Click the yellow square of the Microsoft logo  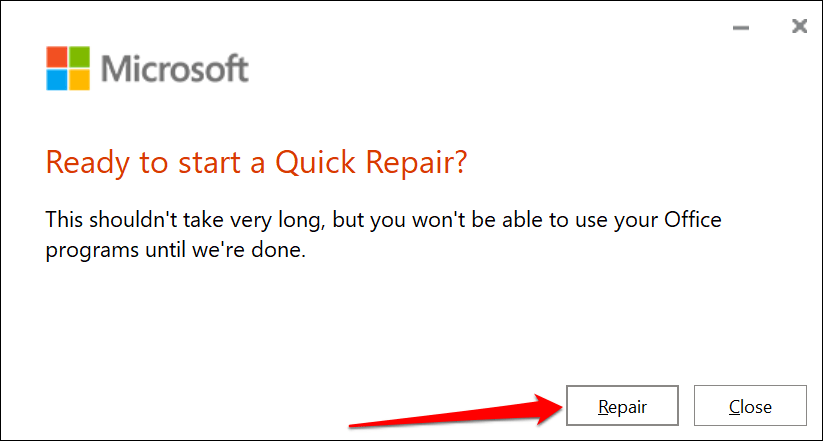[81, 78]
